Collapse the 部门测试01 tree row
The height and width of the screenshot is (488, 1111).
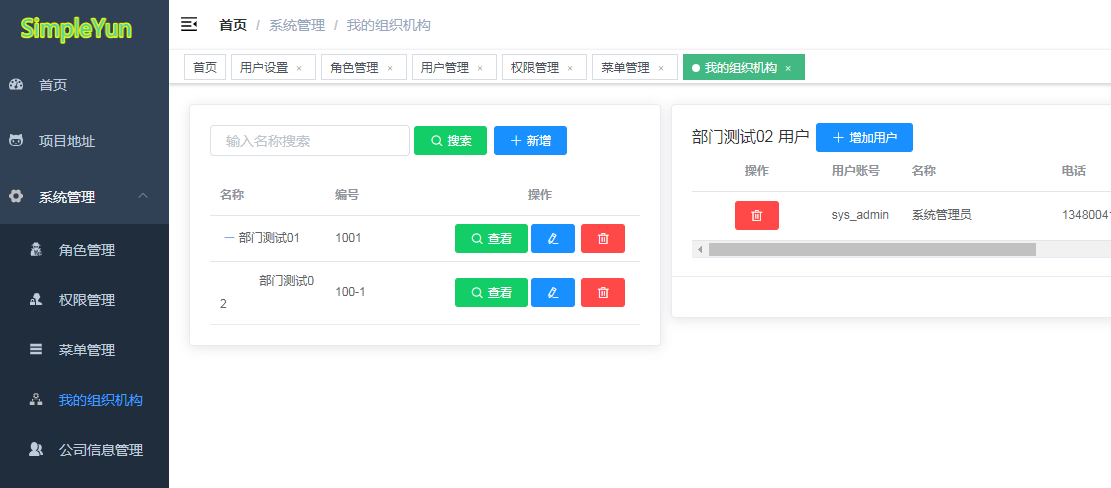pyautogui.click(x=229, y=238)
